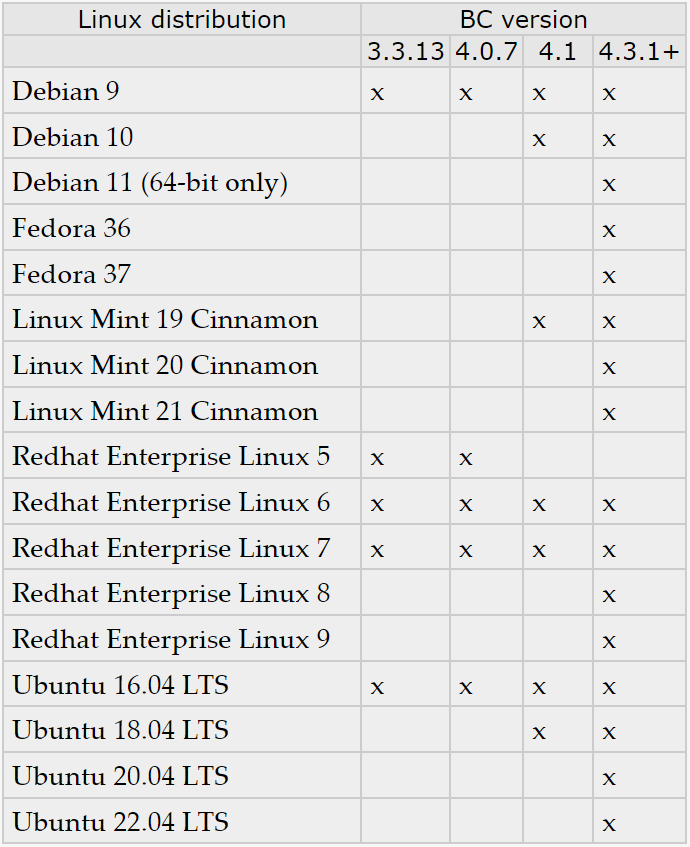Click the x under 4.1 for Debian 10
The width and height of the screenshot is (690, 847).
pos(539,139)
